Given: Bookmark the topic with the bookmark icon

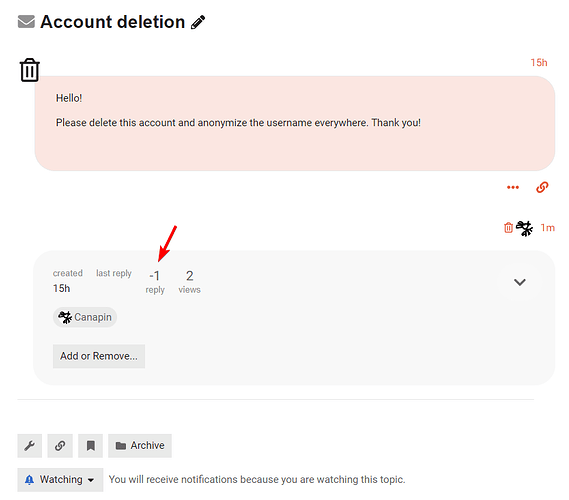Looking at the screenshot, I should click(x=91, y=446).
